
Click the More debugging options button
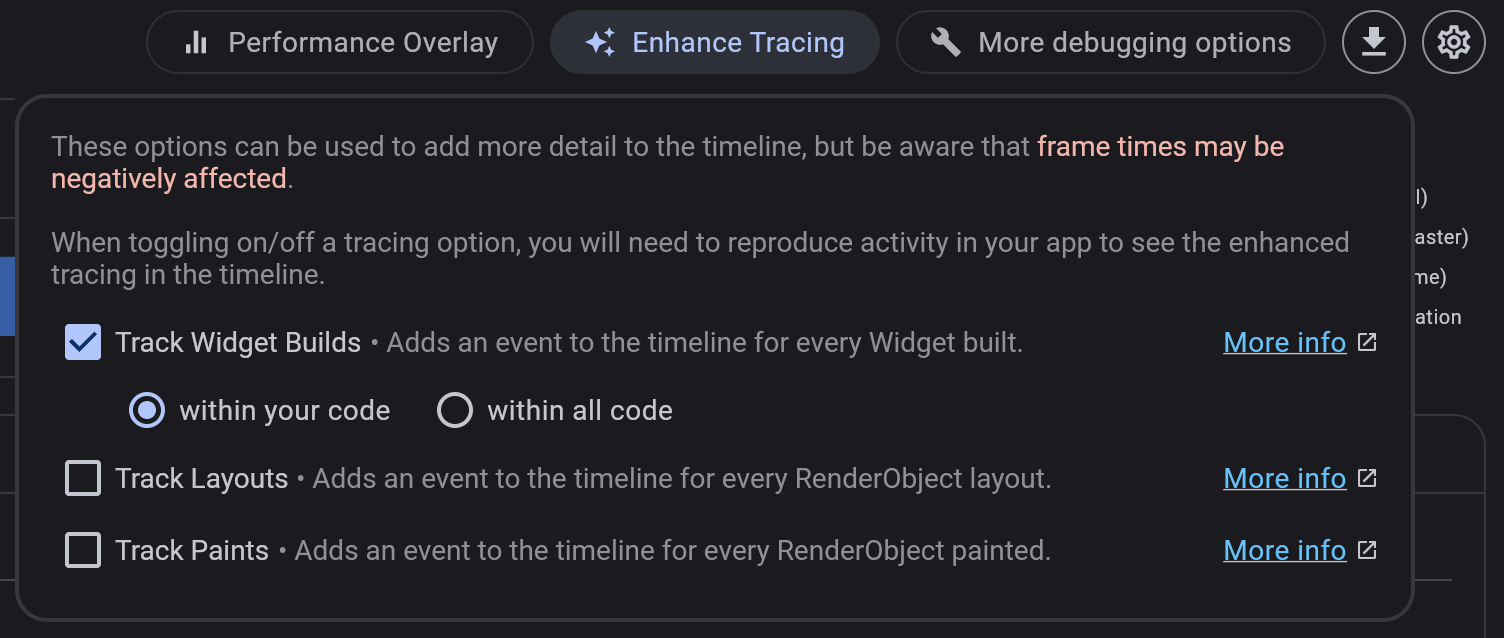1110,42
